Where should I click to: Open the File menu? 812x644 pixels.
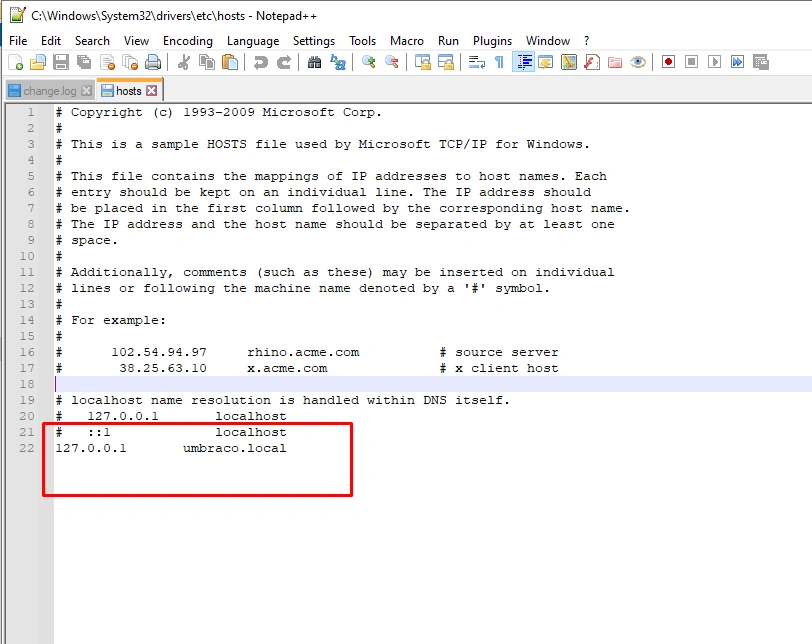18,41
